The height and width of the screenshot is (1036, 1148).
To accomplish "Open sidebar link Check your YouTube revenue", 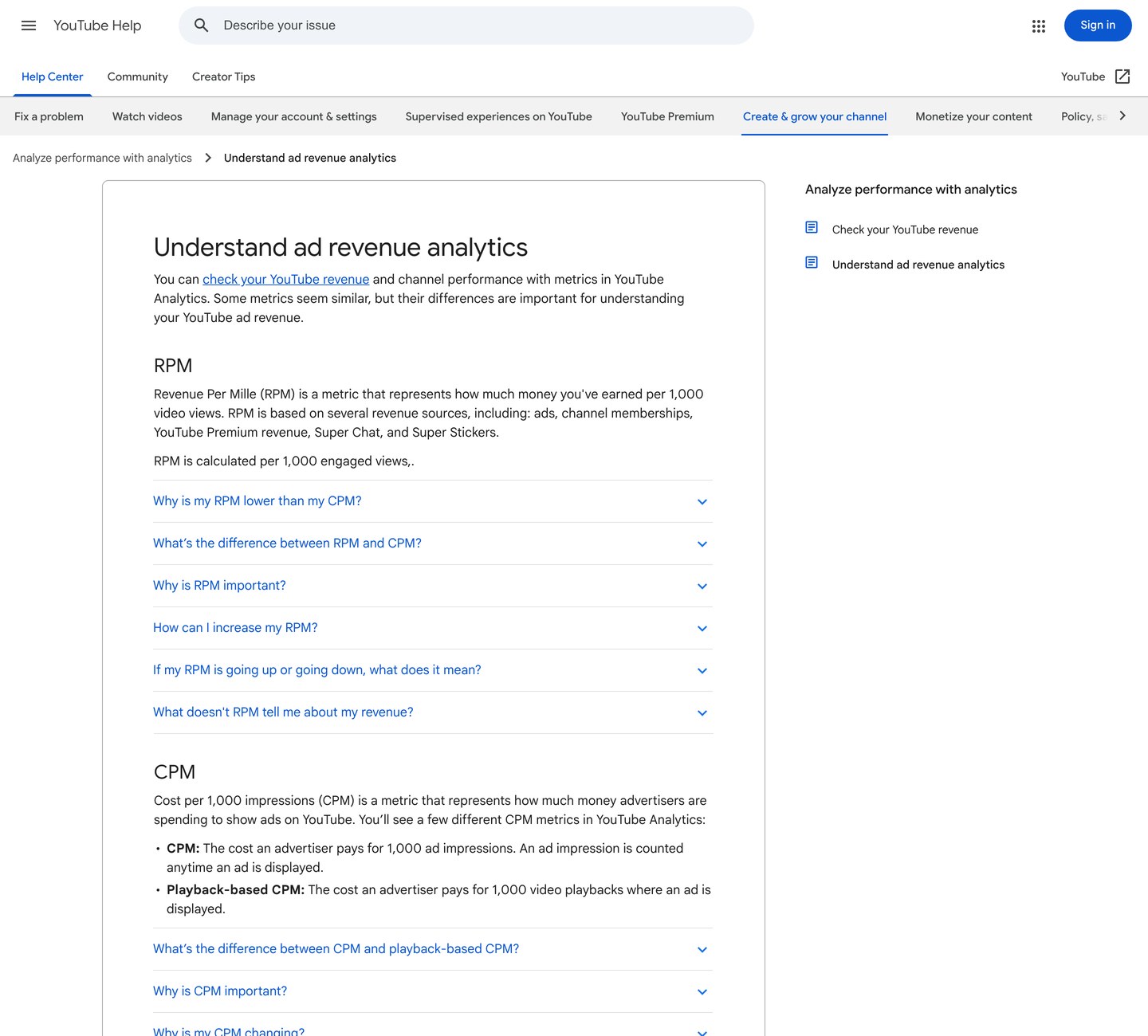I will pos(905,230).
